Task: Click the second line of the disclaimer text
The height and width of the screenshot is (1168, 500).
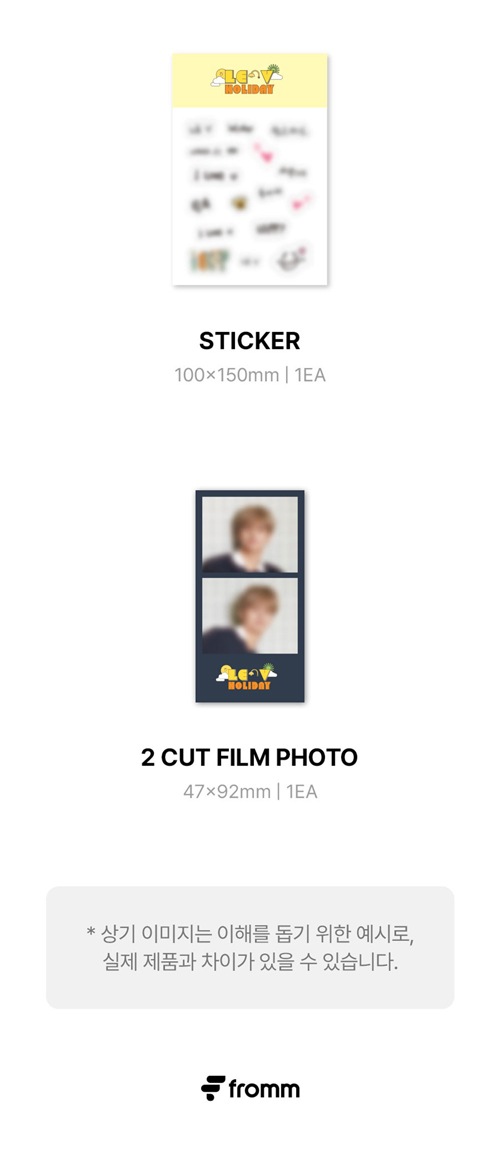Action: click(x=250, y=961)
